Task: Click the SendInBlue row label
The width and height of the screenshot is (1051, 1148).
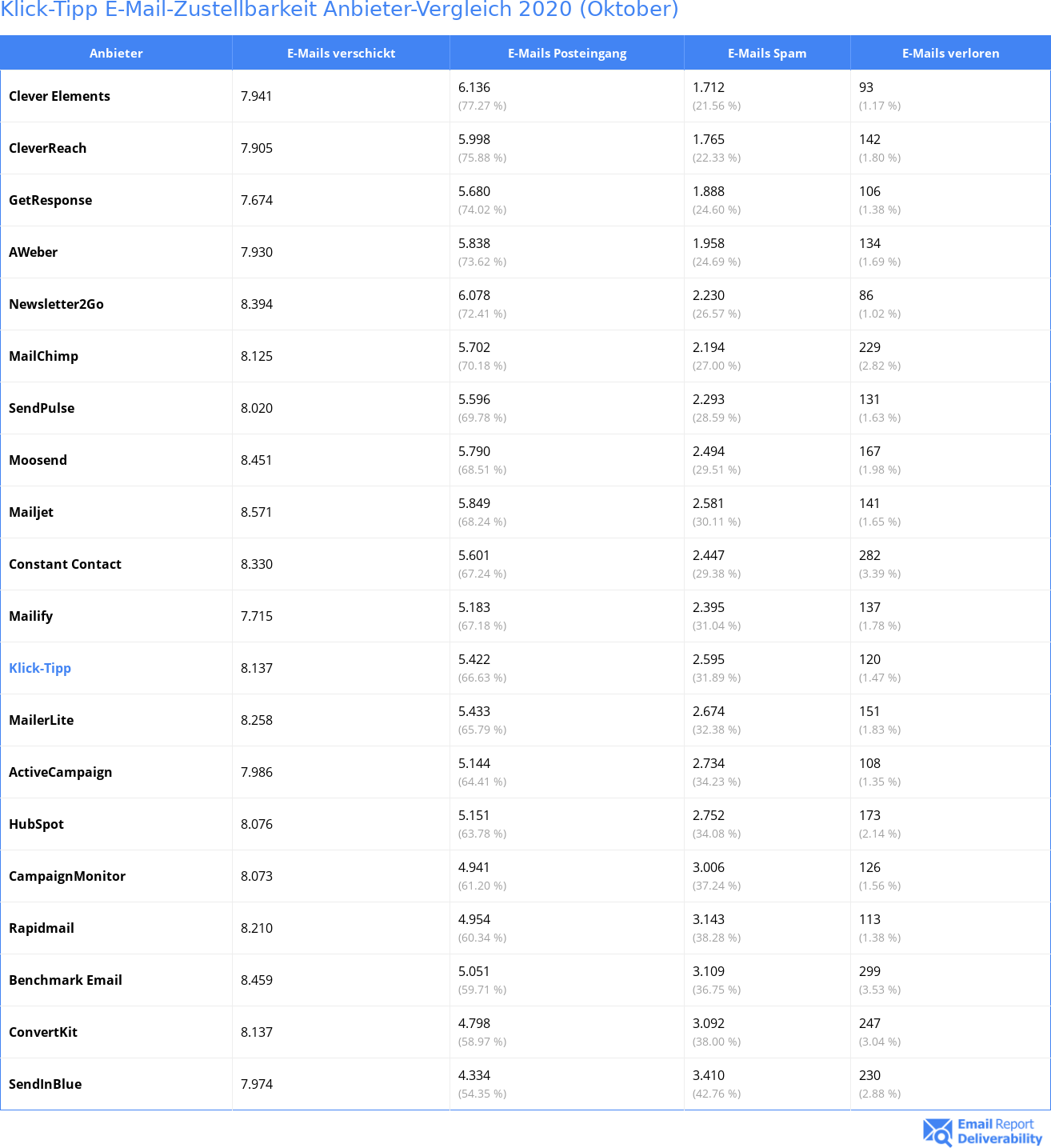Action: click(45, 1084)
